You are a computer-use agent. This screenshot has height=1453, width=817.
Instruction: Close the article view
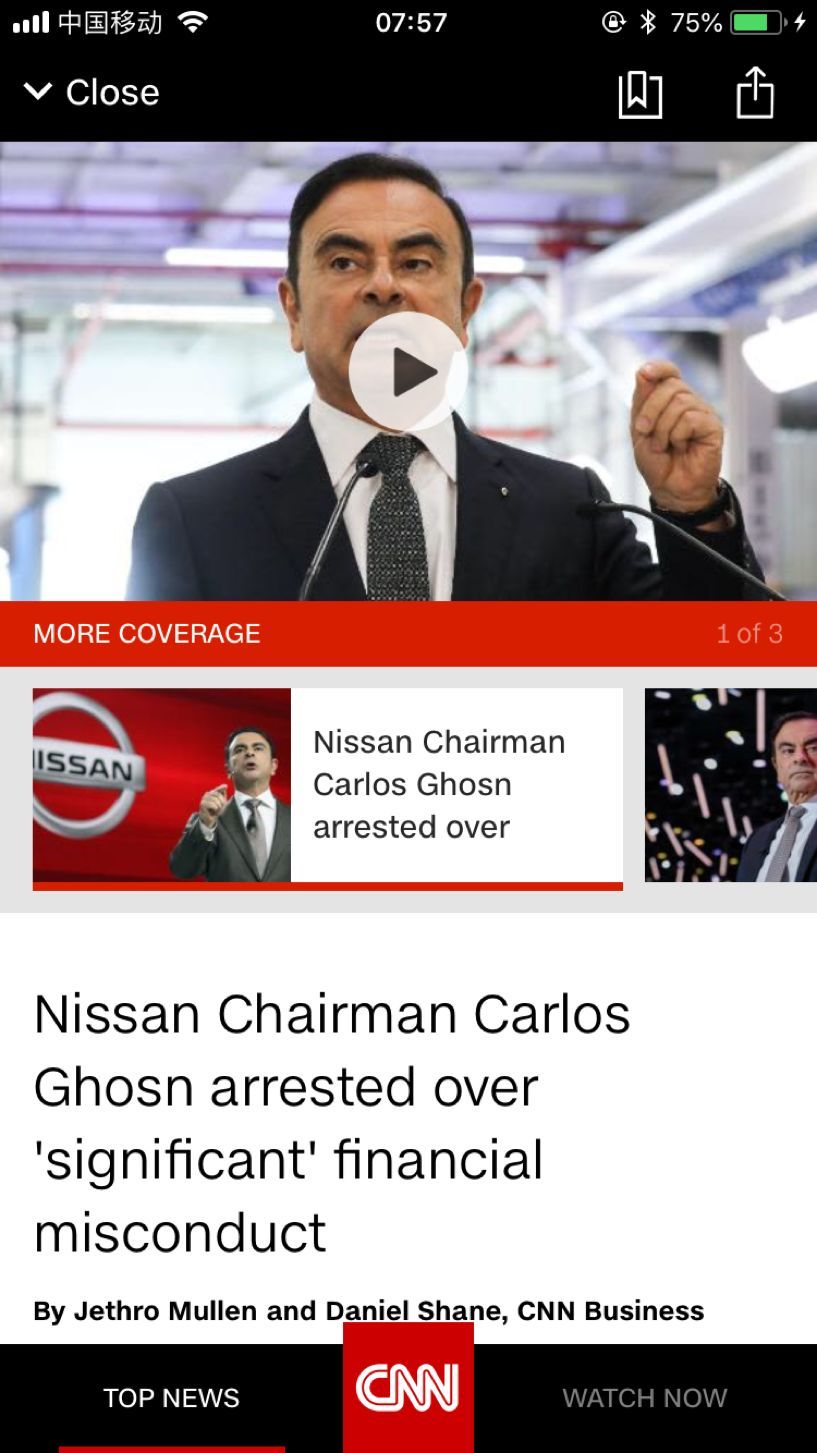pyautogui.click(x=112, y=92)
